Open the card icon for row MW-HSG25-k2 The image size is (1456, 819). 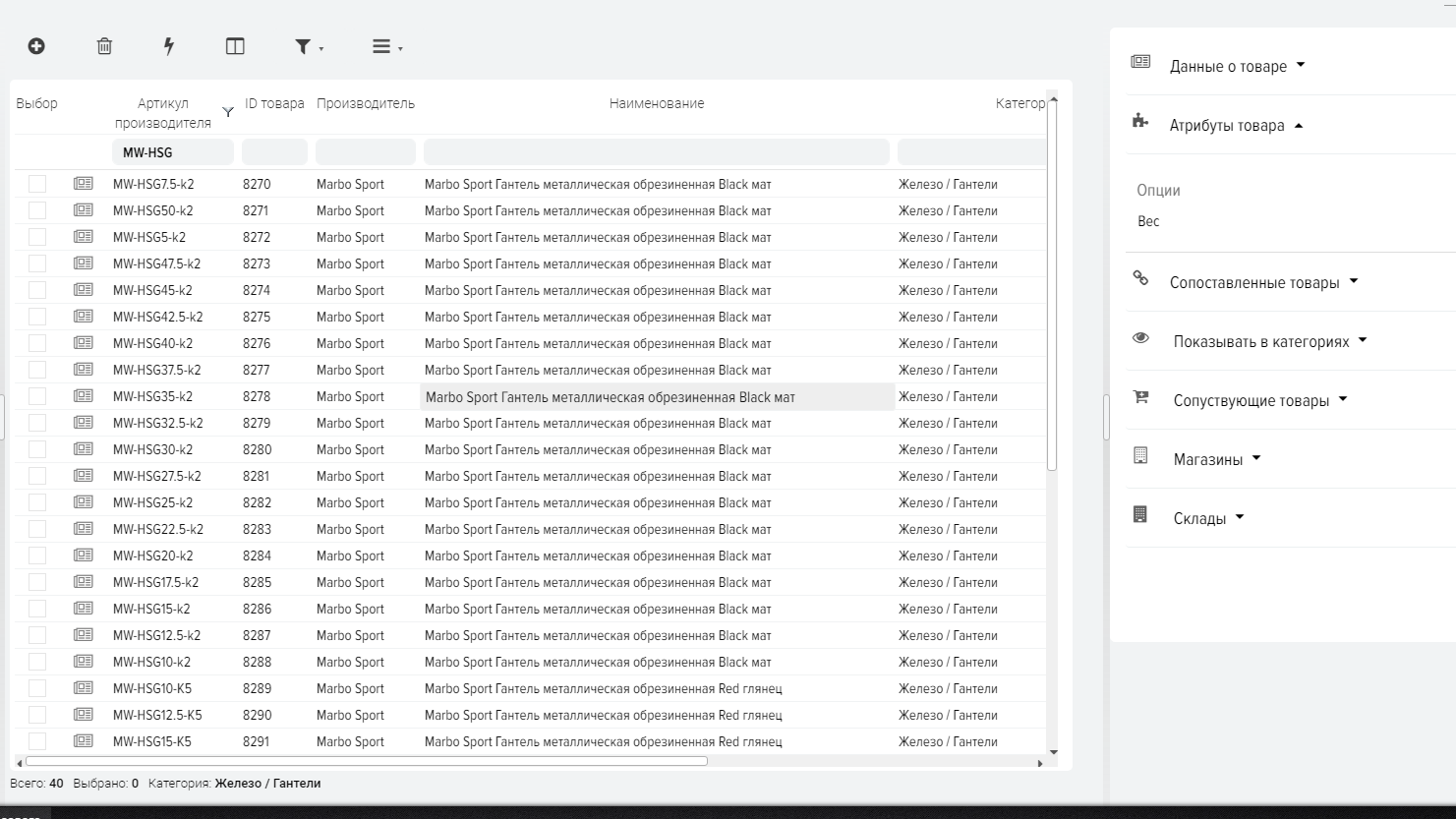(84, 502)
